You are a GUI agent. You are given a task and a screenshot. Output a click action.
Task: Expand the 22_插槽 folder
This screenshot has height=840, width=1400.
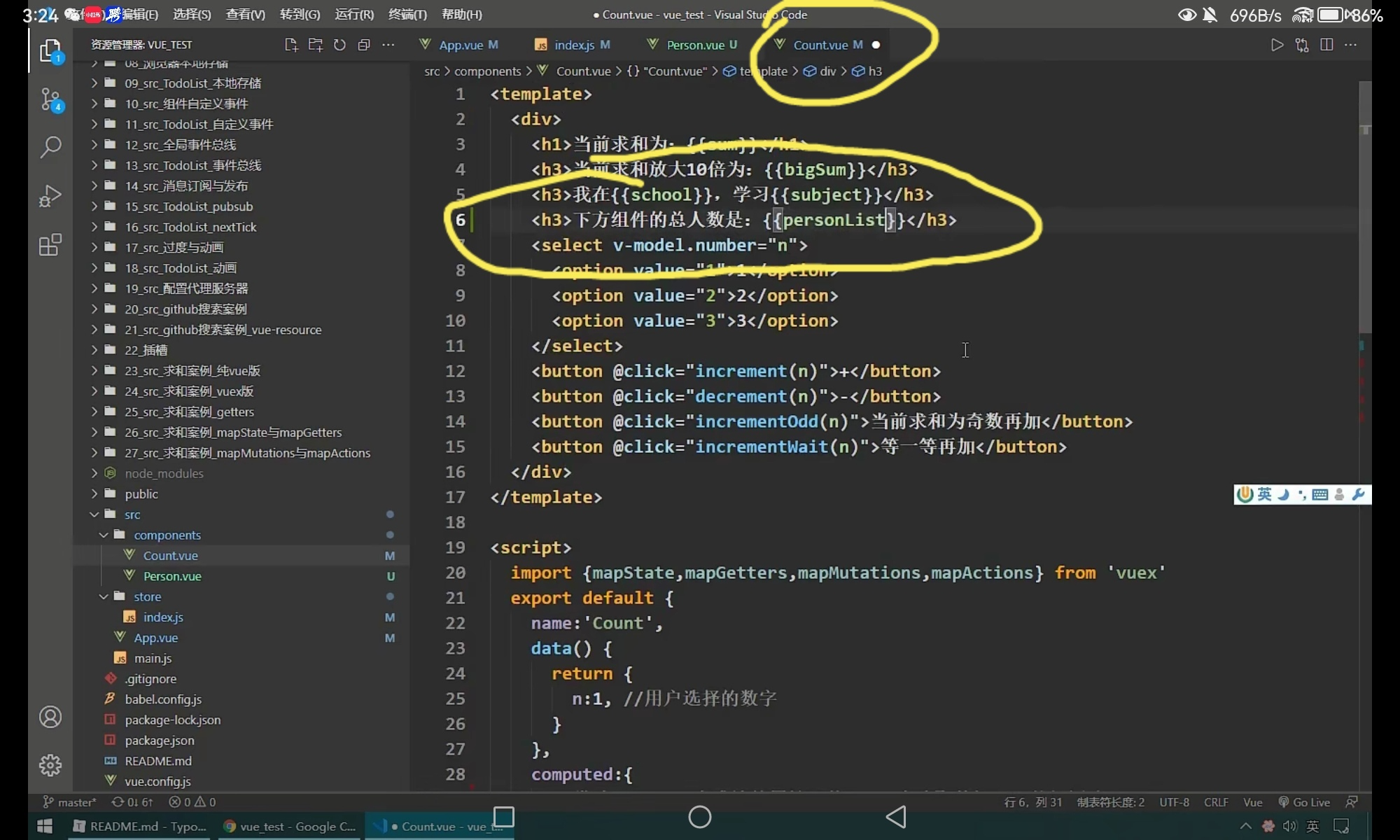(x=146, y=350)
